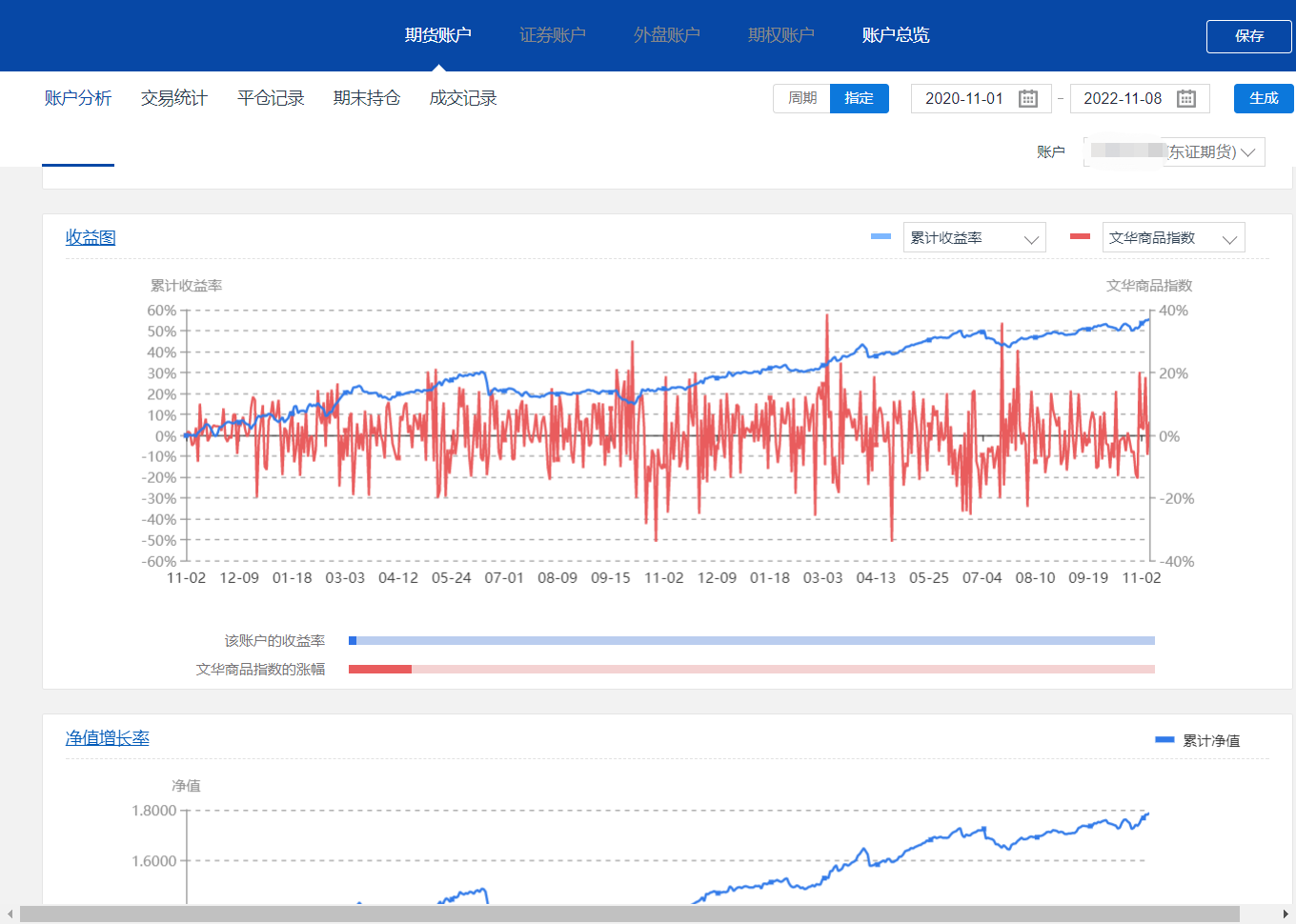Open the 交易统计 sub-tab

coord(174,98)
